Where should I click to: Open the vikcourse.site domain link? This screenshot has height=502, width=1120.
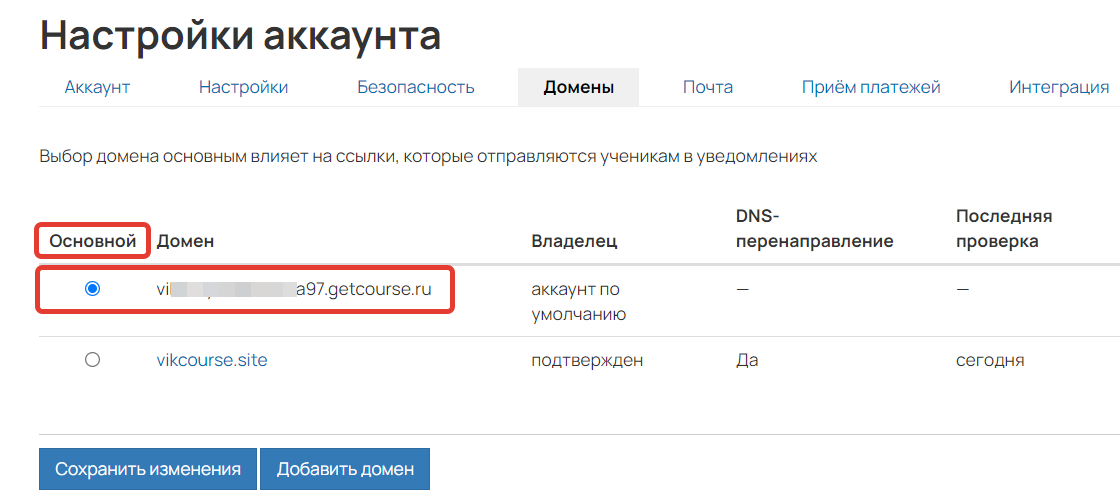click(x=211, y=361)
